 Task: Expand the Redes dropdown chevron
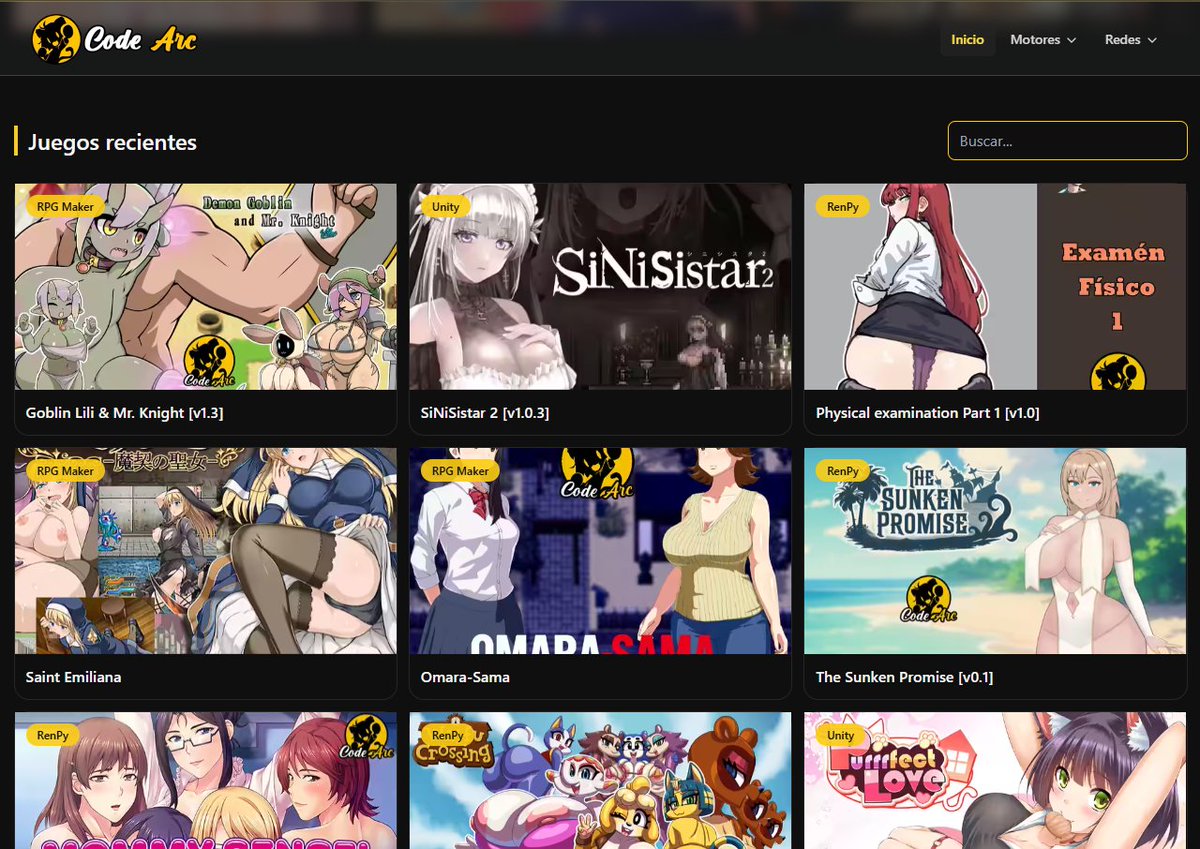pos(1152,40)
